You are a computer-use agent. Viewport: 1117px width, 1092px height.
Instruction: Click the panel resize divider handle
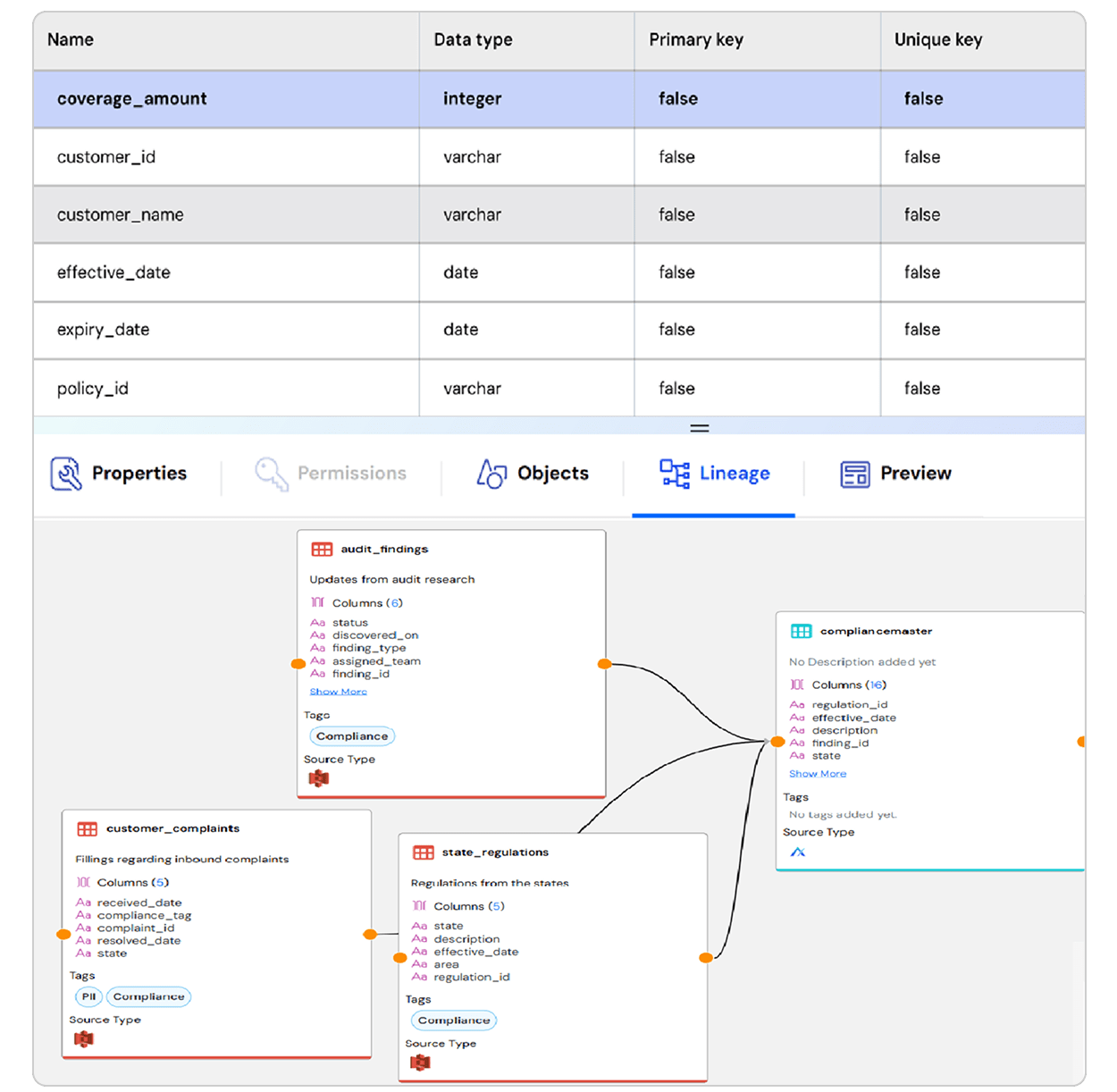coord(700,428)
